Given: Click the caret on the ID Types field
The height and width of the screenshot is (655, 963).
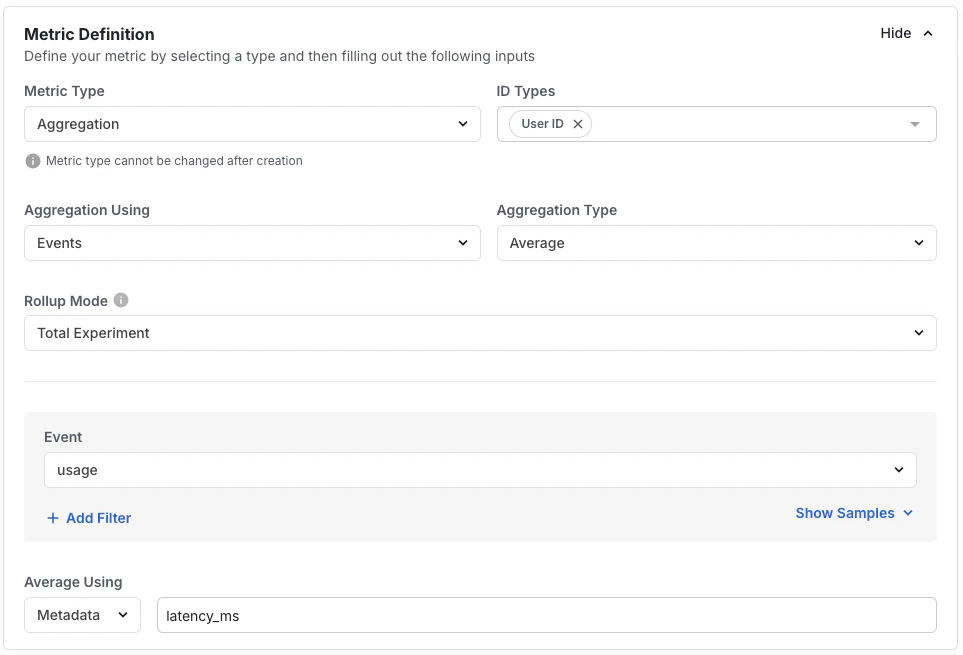Looking at the screenshot, I should (914, 124).
